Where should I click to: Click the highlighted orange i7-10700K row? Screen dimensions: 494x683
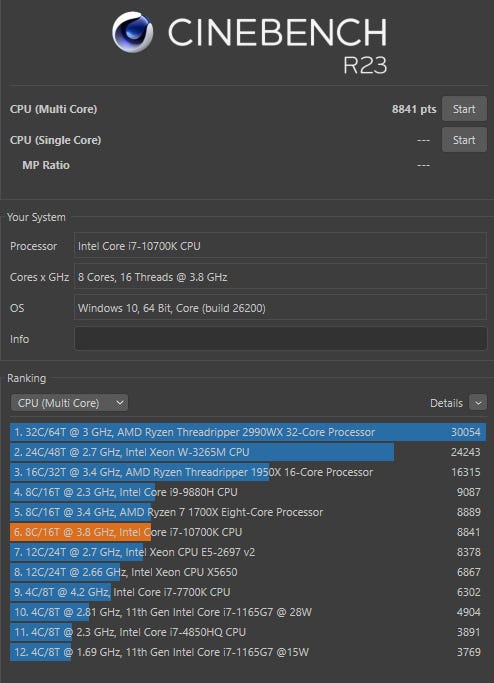(x=248, y=532)
